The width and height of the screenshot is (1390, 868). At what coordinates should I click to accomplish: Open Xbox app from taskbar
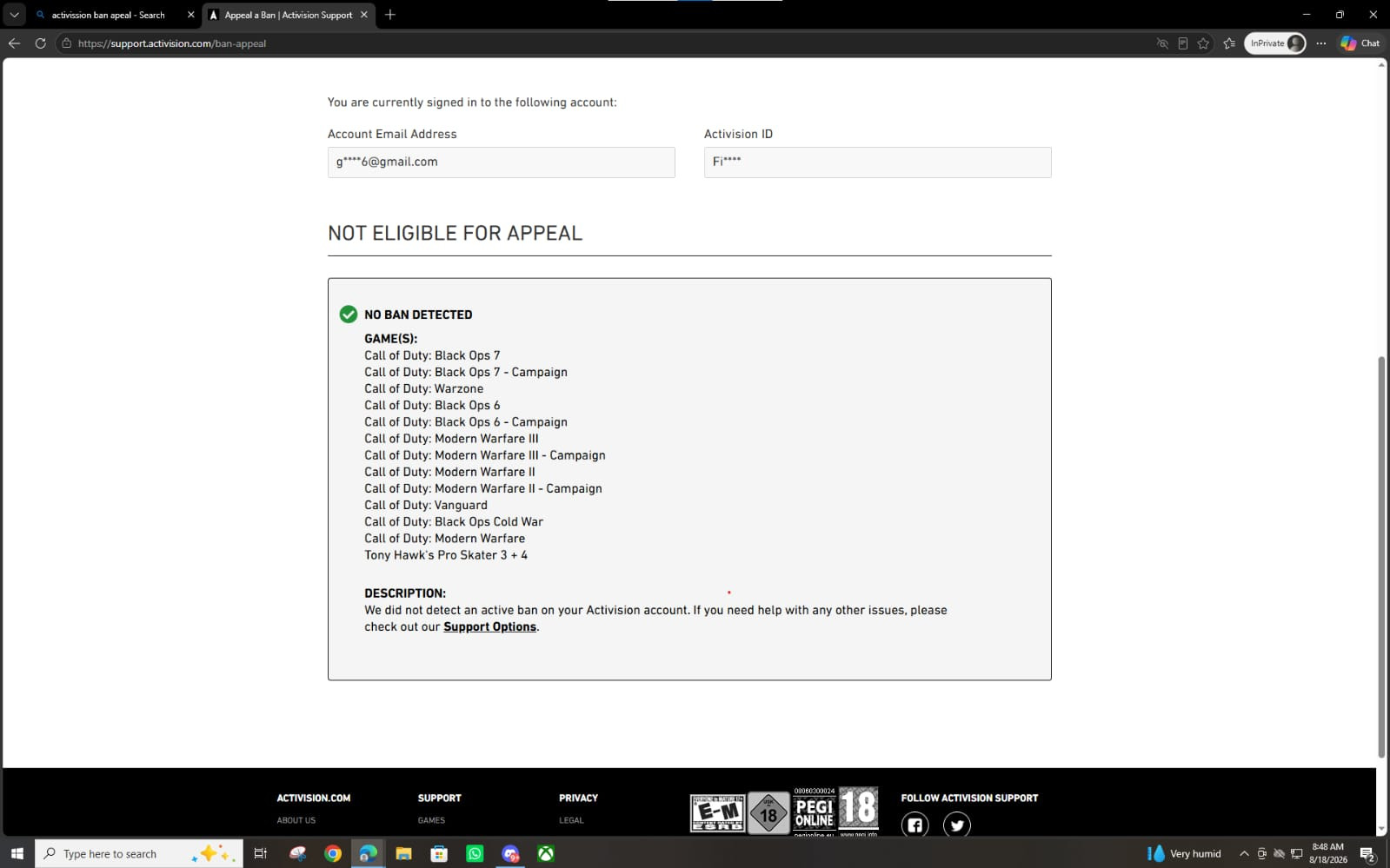point(546,853)
